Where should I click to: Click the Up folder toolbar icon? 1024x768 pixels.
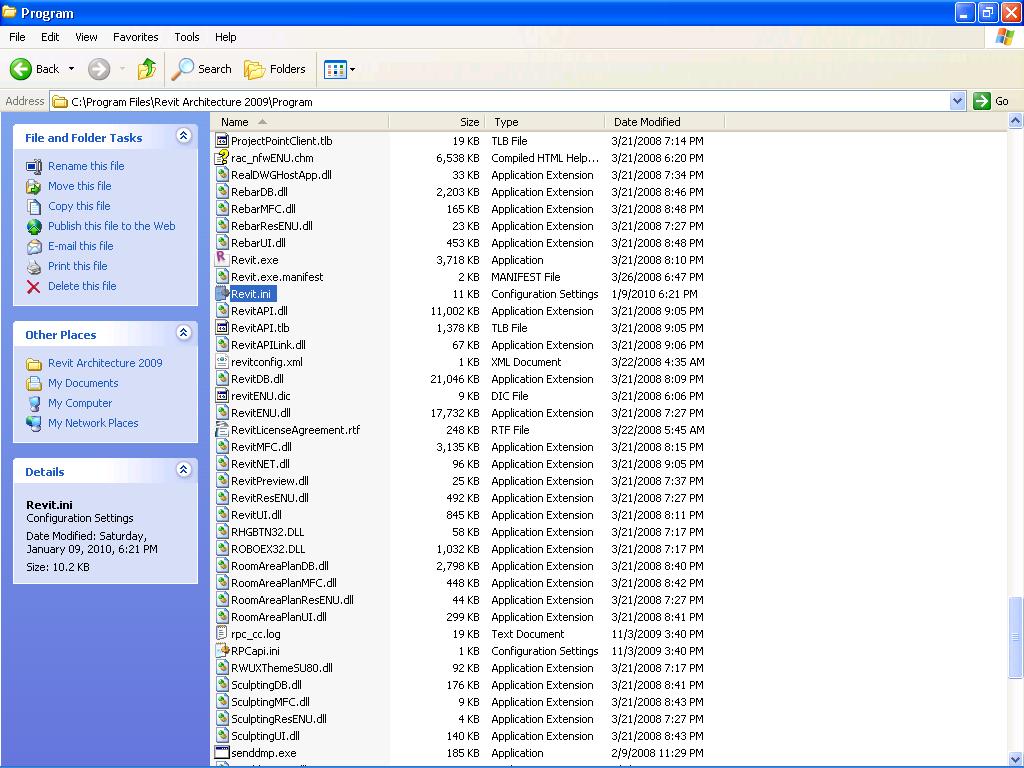point(147,69)
